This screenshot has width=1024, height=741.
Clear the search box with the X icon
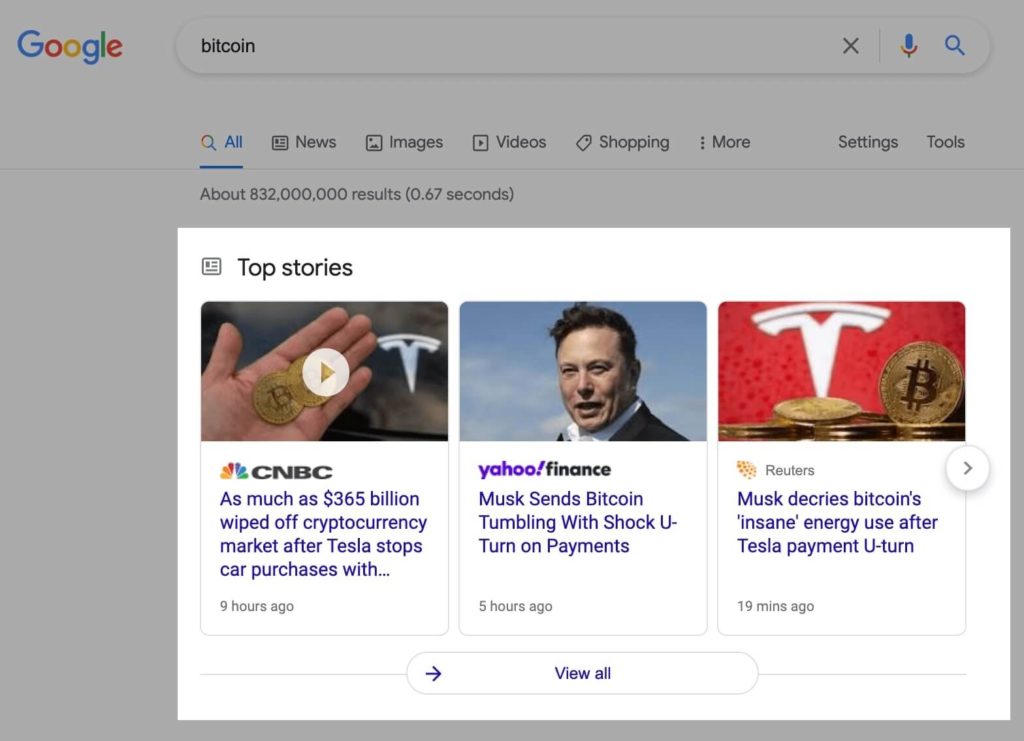tap(850, 46)
